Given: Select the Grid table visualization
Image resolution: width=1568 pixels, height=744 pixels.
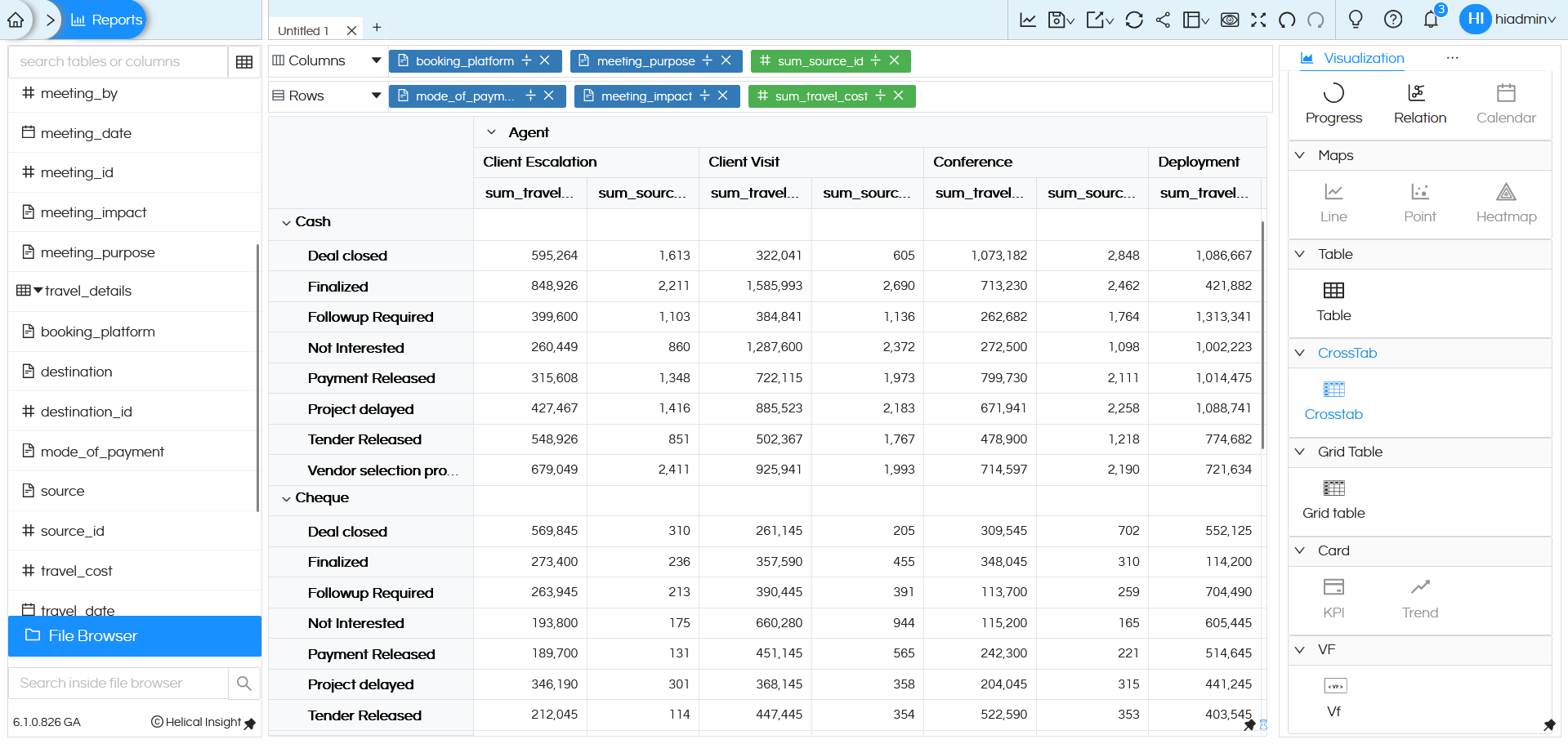Looking at the screenshot, I should coord(1333,499).
